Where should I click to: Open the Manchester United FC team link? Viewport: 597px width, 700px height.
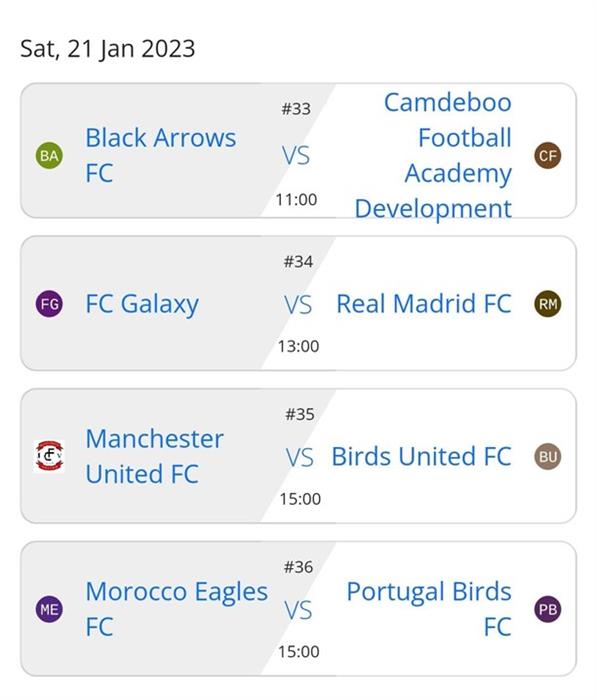154,456
